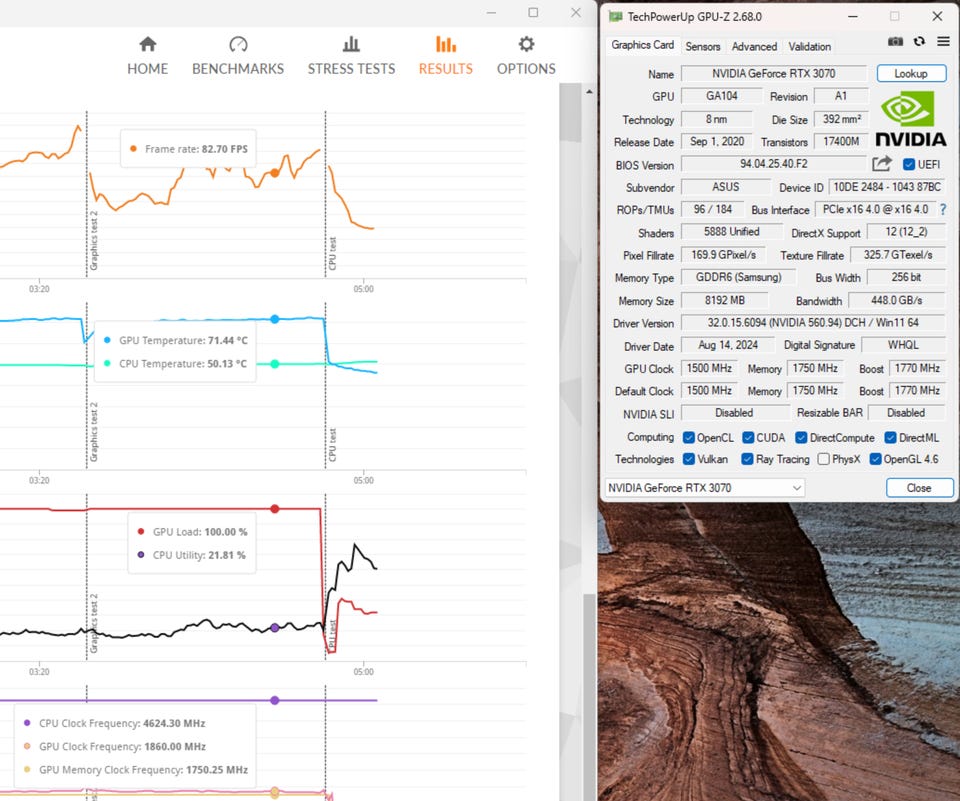Toggle the CUDA checkbox
The width and height of the screenshot is (960, 801).
[748, 437]
